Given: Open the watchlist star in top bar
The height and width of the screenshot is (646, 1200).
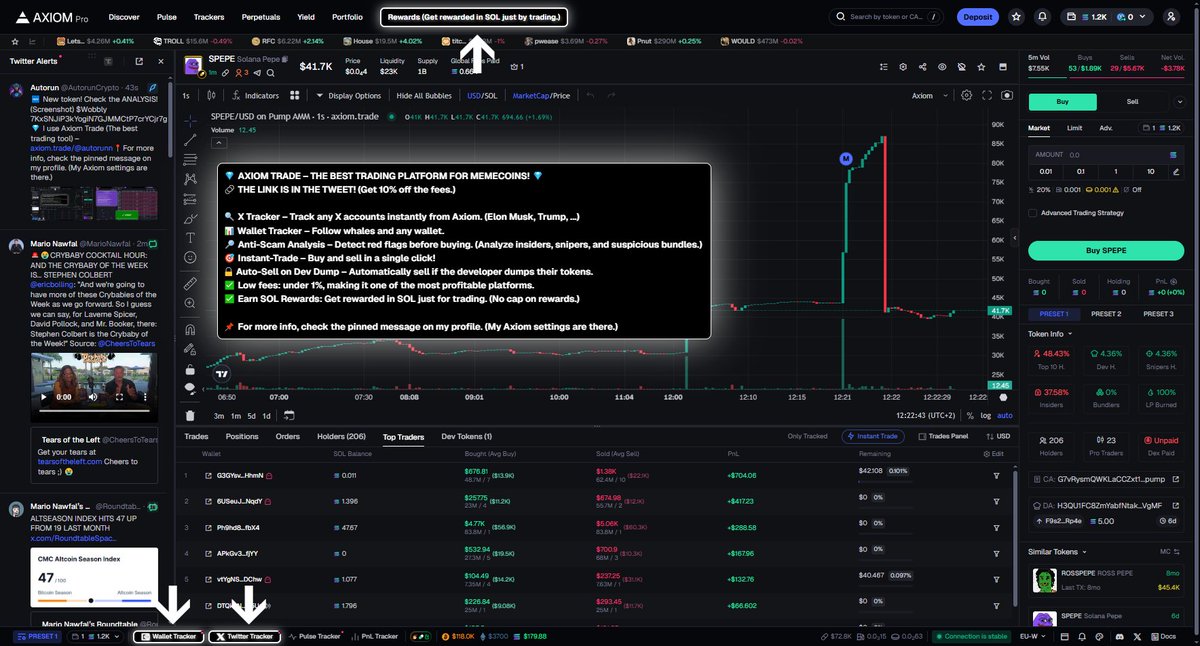Looking at the screenshot, I should (1016, 17).
